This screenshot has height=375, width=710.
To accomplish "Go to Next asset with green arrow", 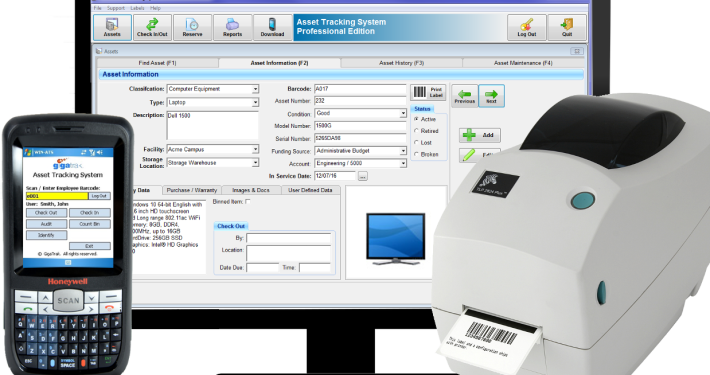I will [x=491, y=96].
